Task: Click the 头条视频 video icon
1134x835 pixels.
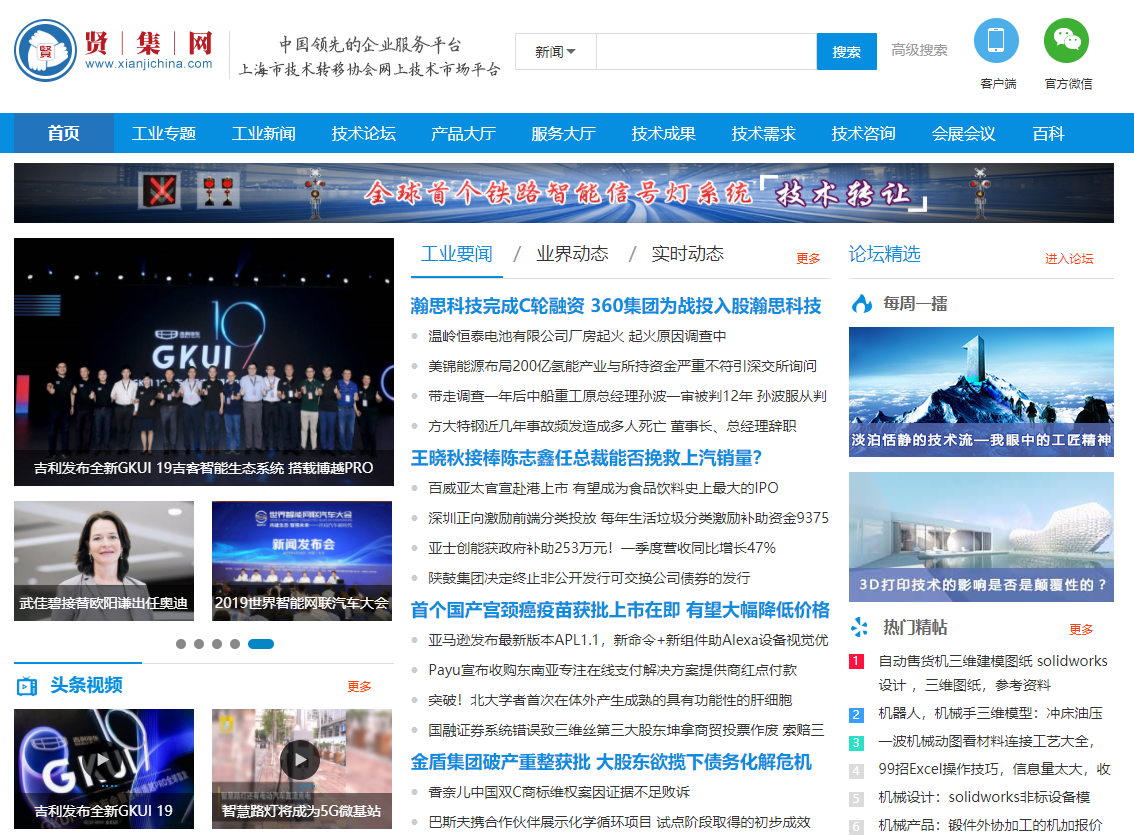Action: (27, 686)
